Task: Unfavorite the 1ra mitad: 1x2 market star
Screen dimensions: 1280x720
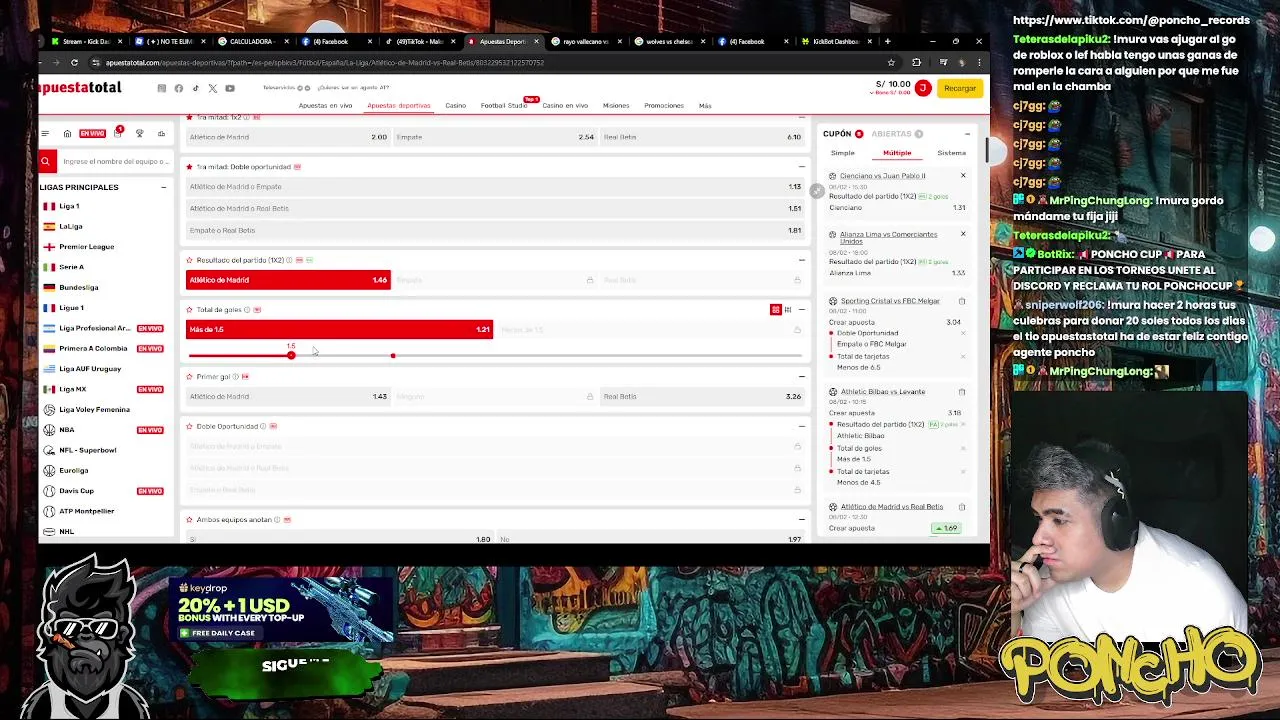Action: [189, 117]
